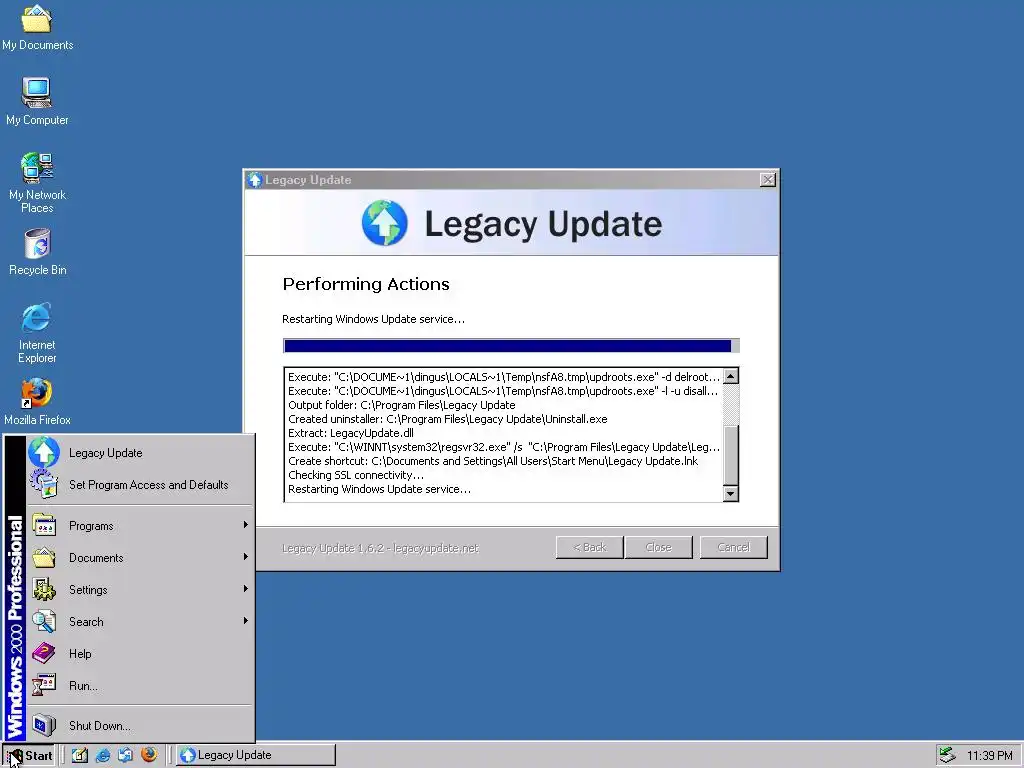
Task: Click the Search magnifier icon in Start menu
Action: pos(44,621)
